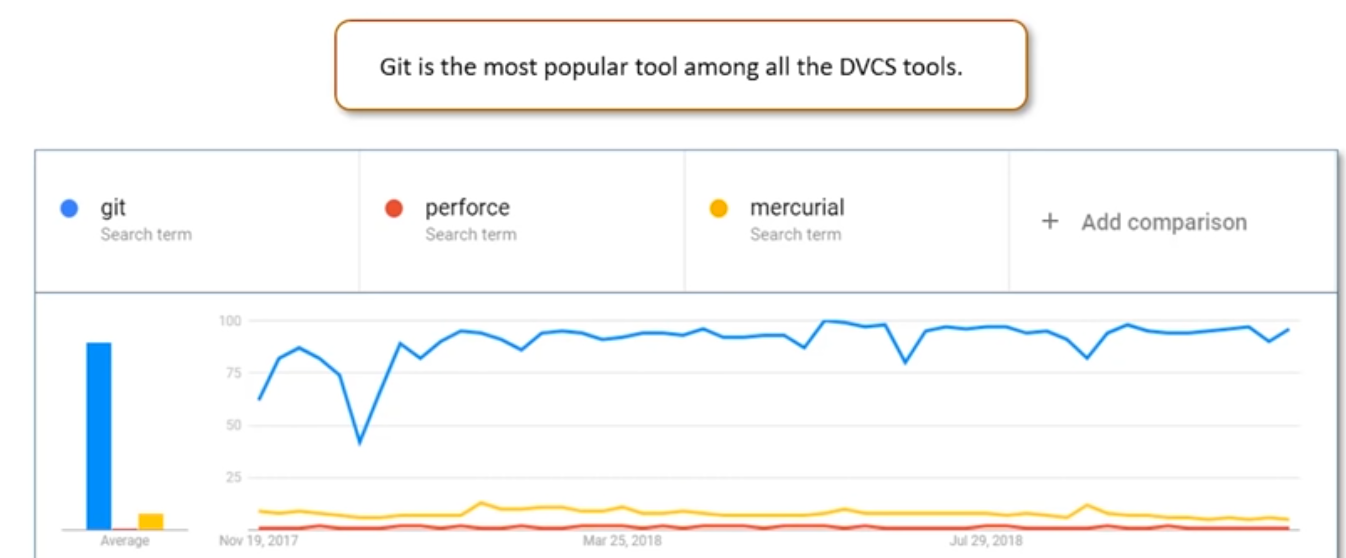Click the 75 y-axis value label
Screen dimensions: 1346x558
234,373
